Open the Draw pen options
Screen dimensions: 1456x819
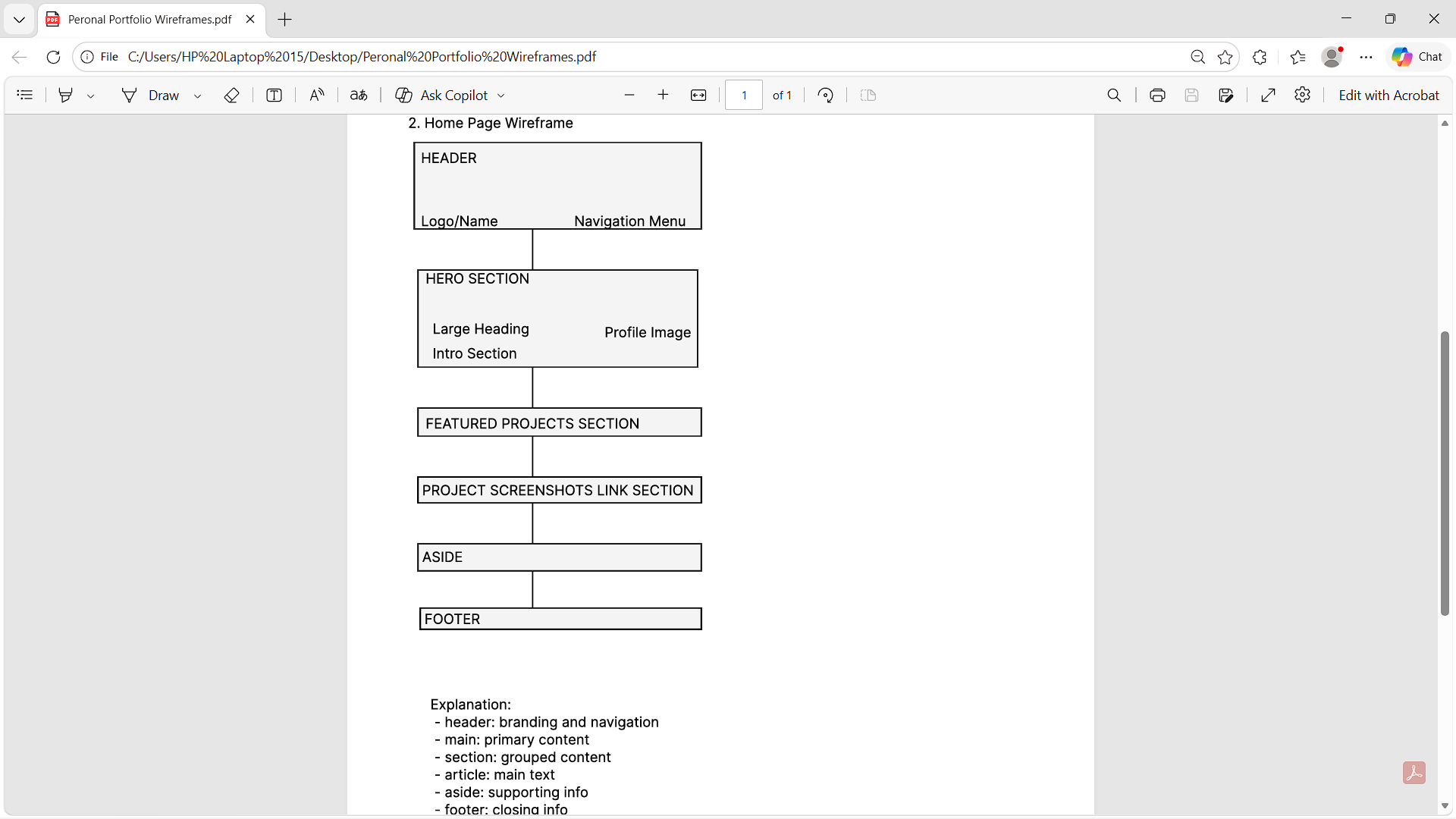(x=196, y=95)
